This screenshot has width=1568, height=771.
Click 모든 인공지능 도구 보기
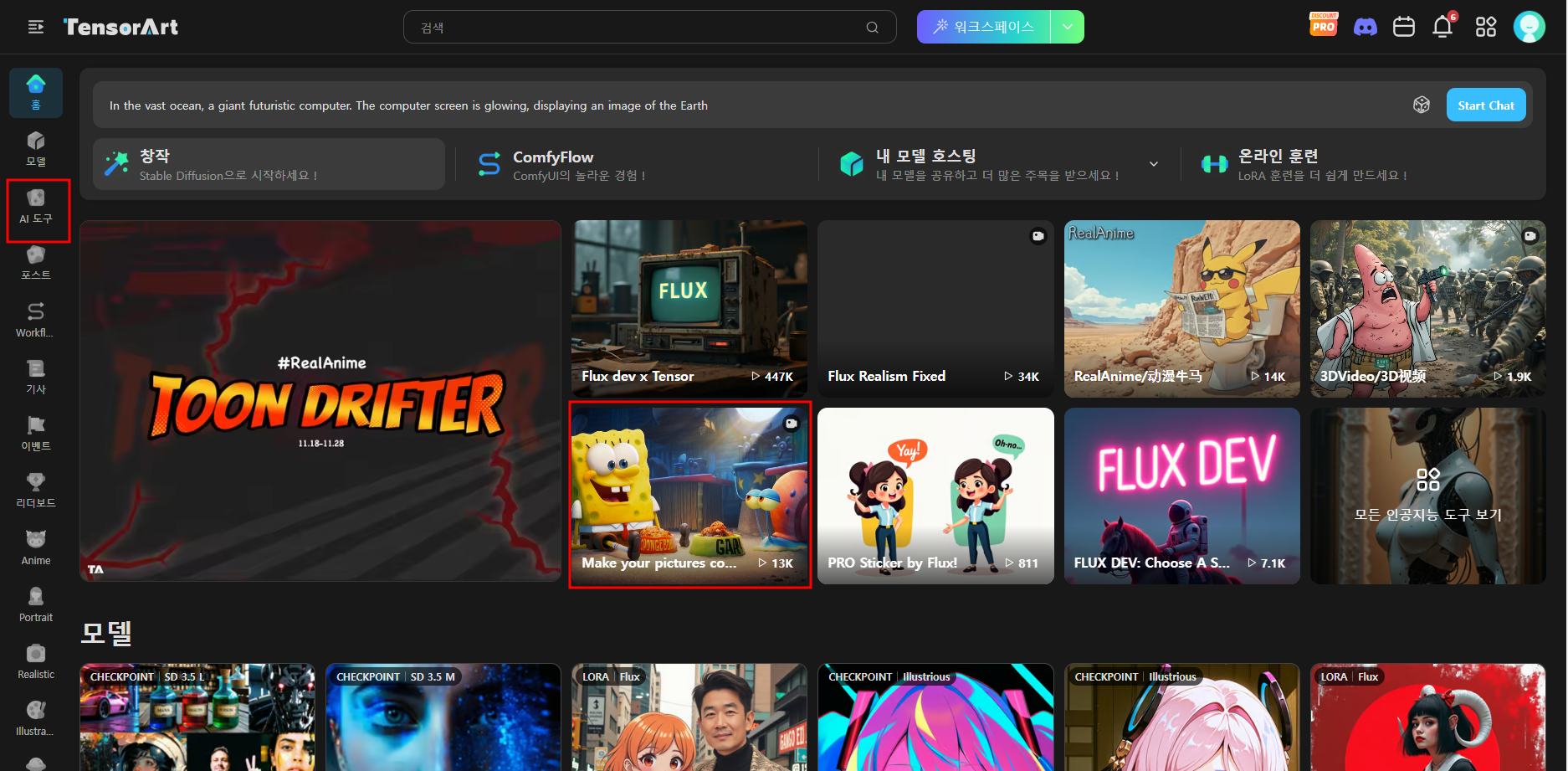[1427, 496]
